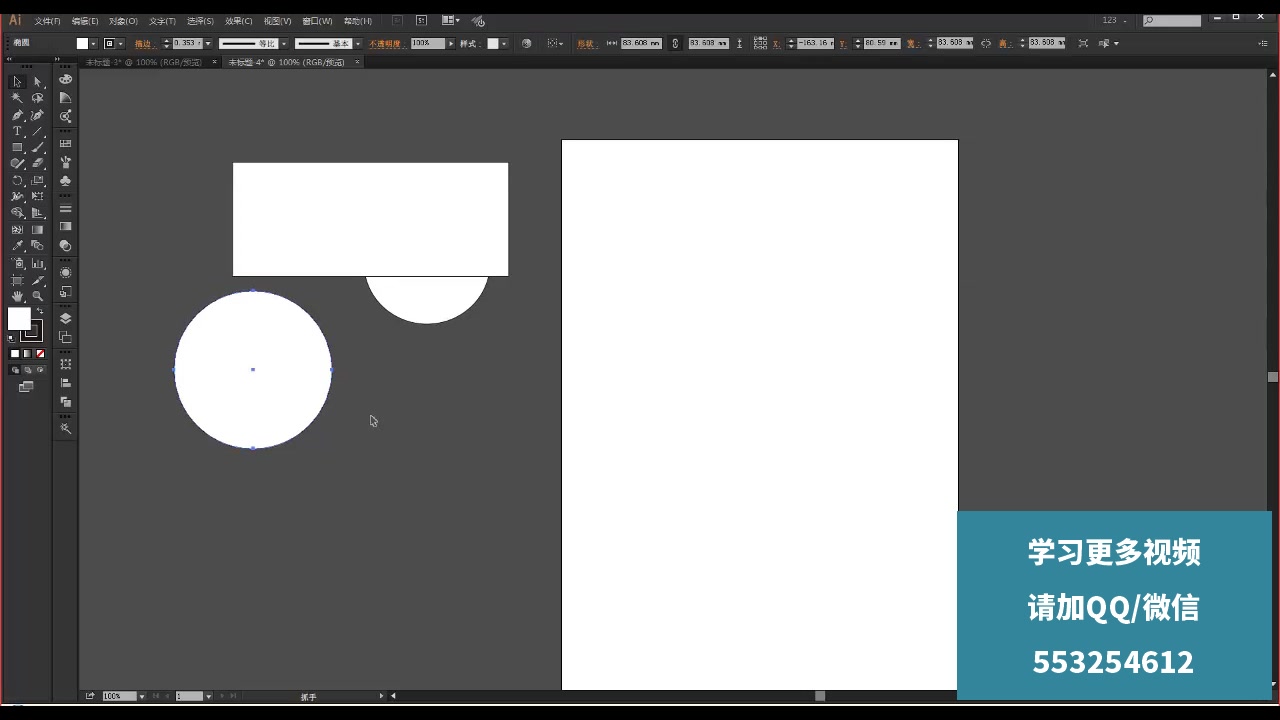The height and width of the screenshot is (720, 1280).
Task: Activate the Type tool
Action: click(x=17, y=131)
